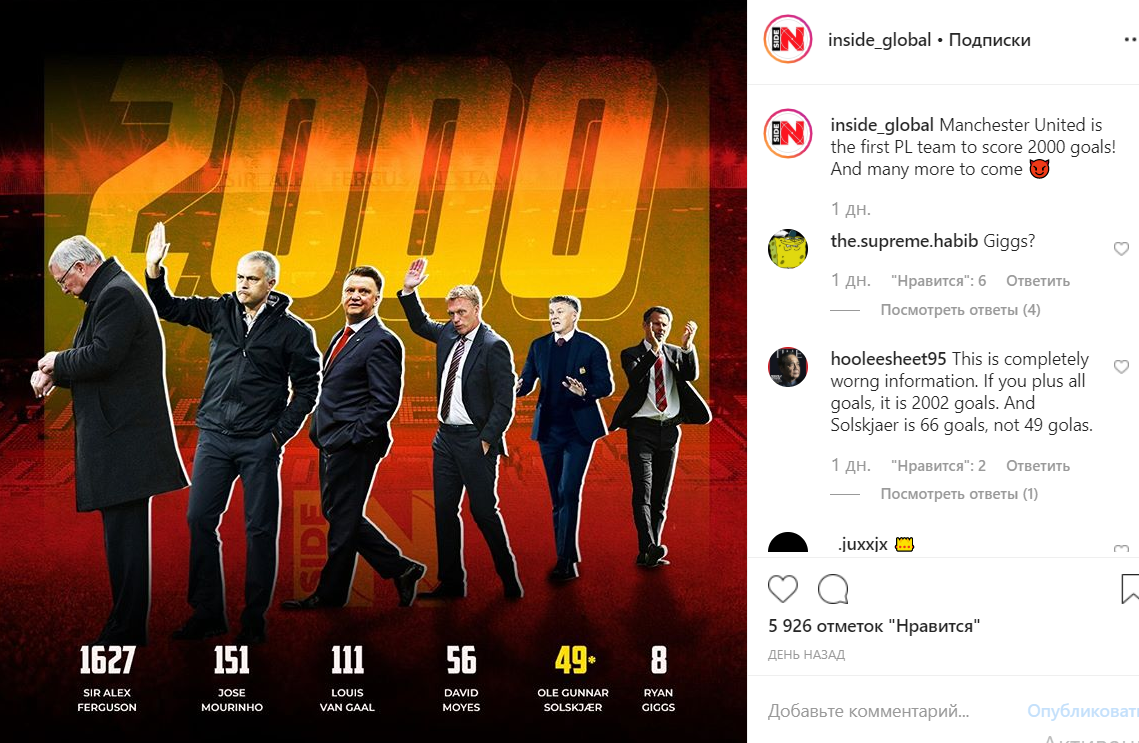Reply to hooleesheet95's comment via Ответить
1139x743 pixels.
pyautogui.click(x=1037, y=466)
